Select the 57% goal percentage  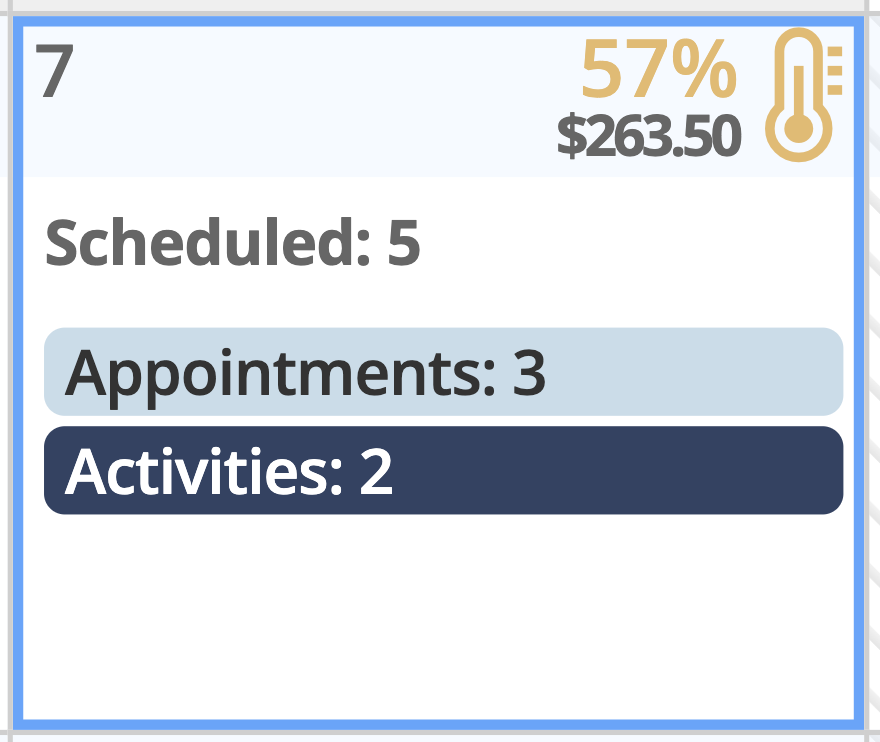658,72
